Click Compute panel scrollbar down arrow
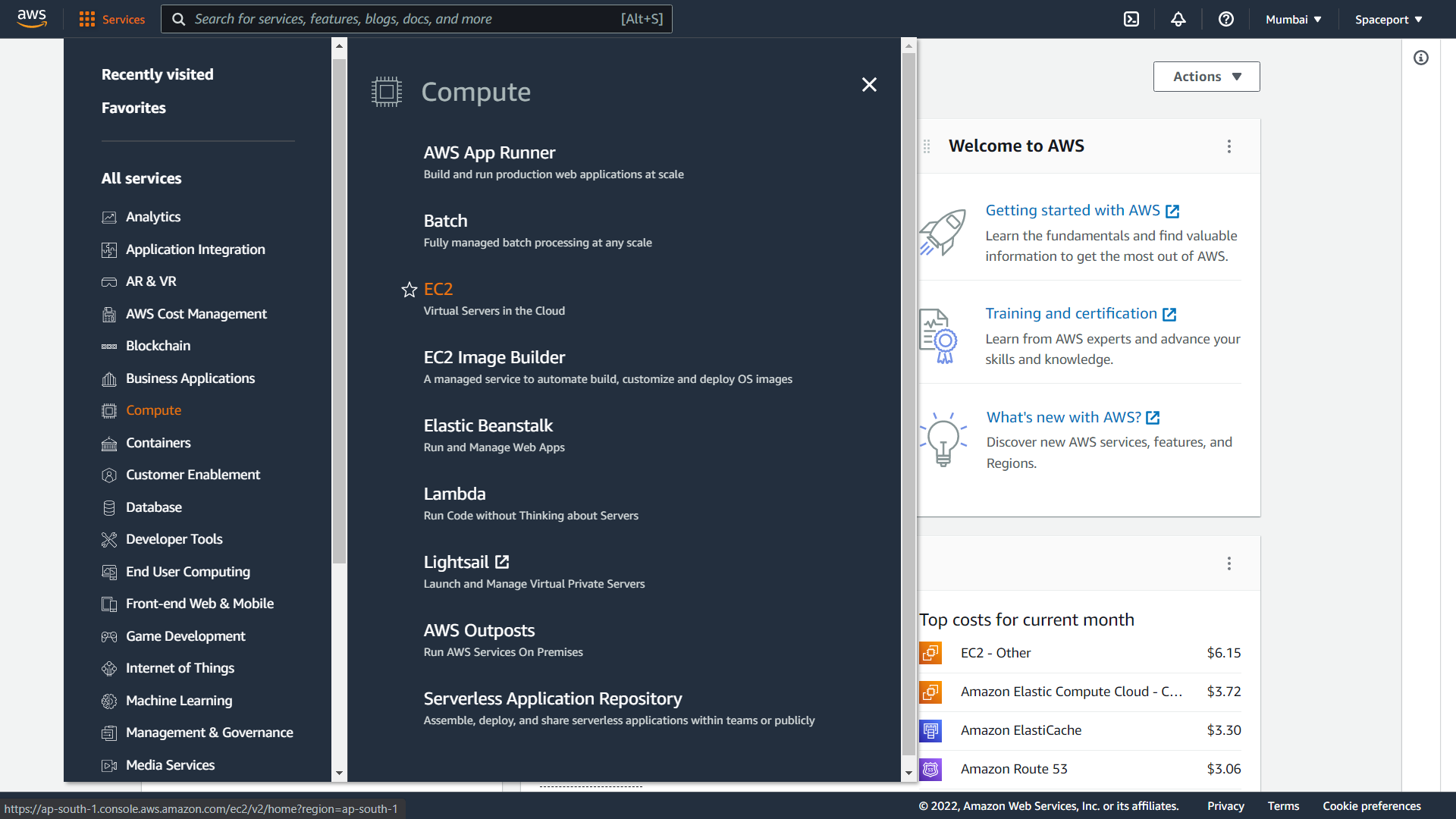This screenshot has width=1456, height=819. pos(908,773)
